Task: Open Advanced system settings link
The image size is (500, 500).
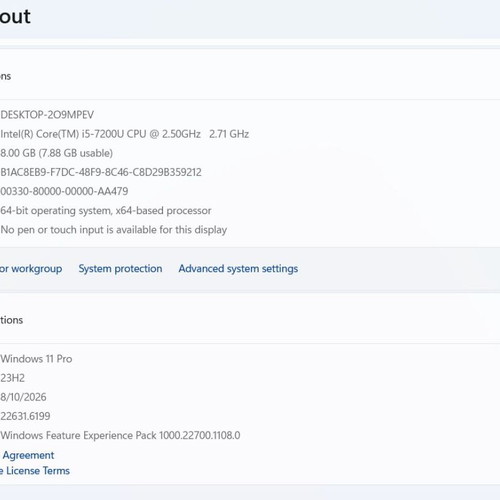Action: (238, 269)
